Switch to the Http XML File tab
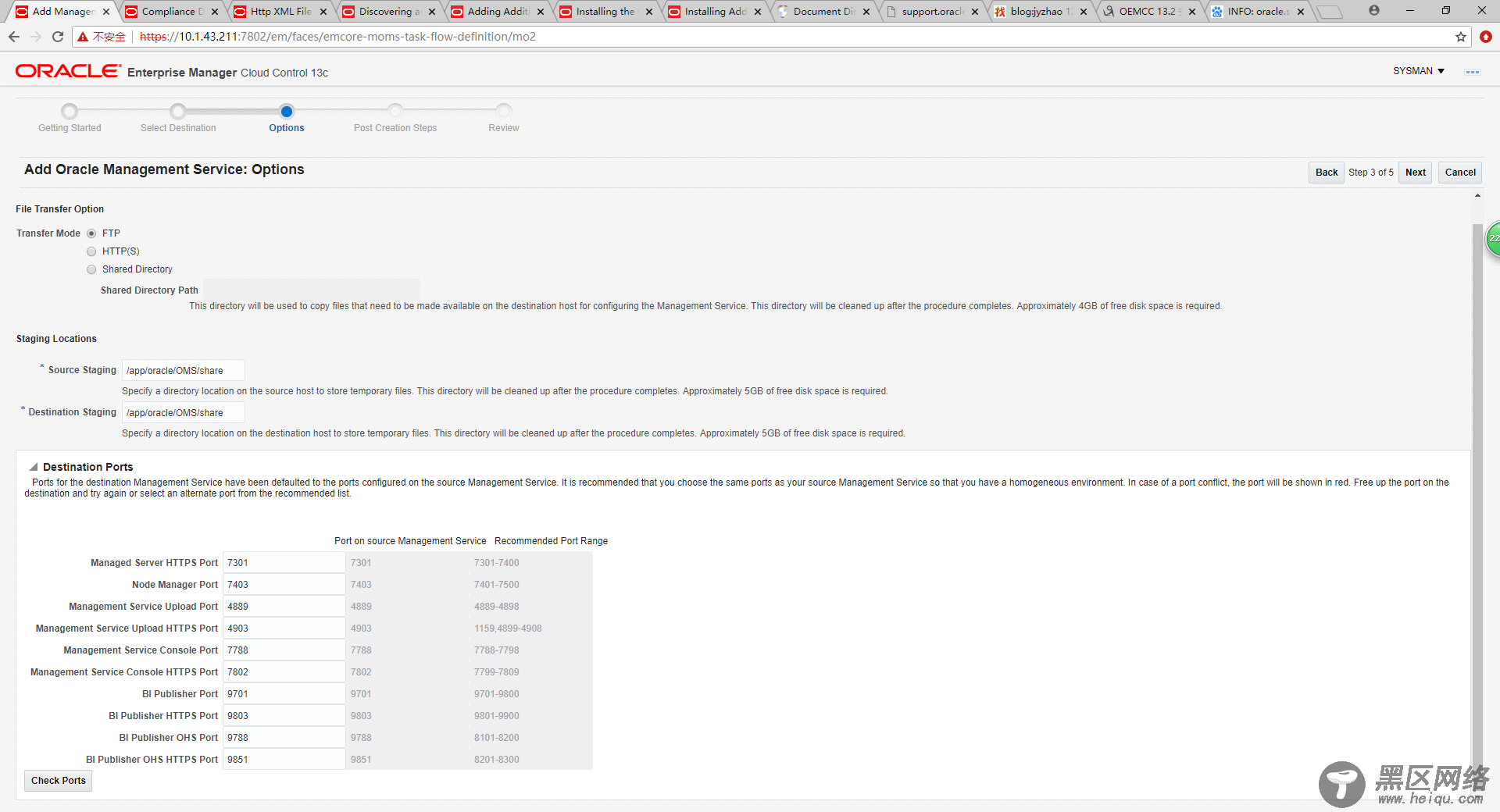 click(x=280, y=12)
